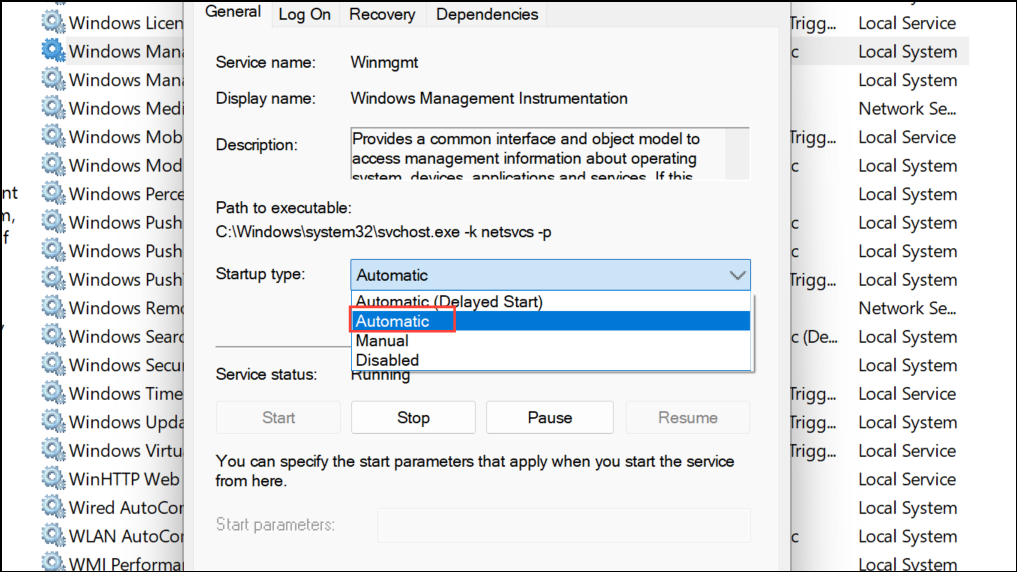Switch to the General tab
Image resolution: width=1017 pixels, height=572 pixels.
pos(232,12)
